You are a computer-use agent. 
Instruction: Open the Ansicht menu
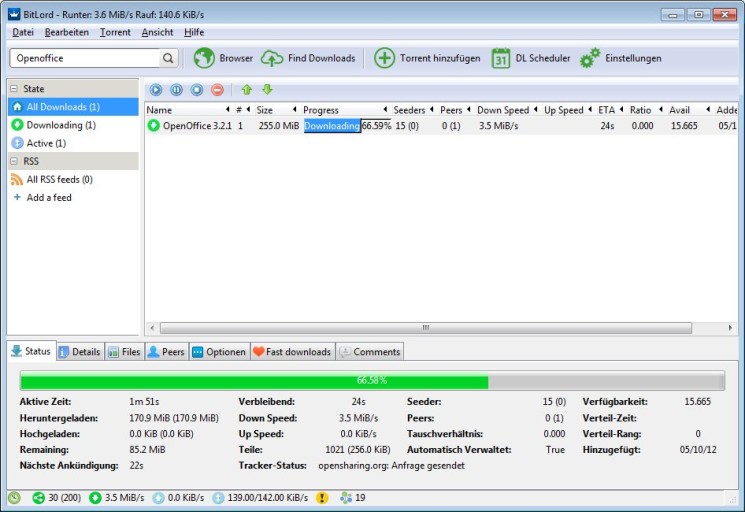(157, 32)
